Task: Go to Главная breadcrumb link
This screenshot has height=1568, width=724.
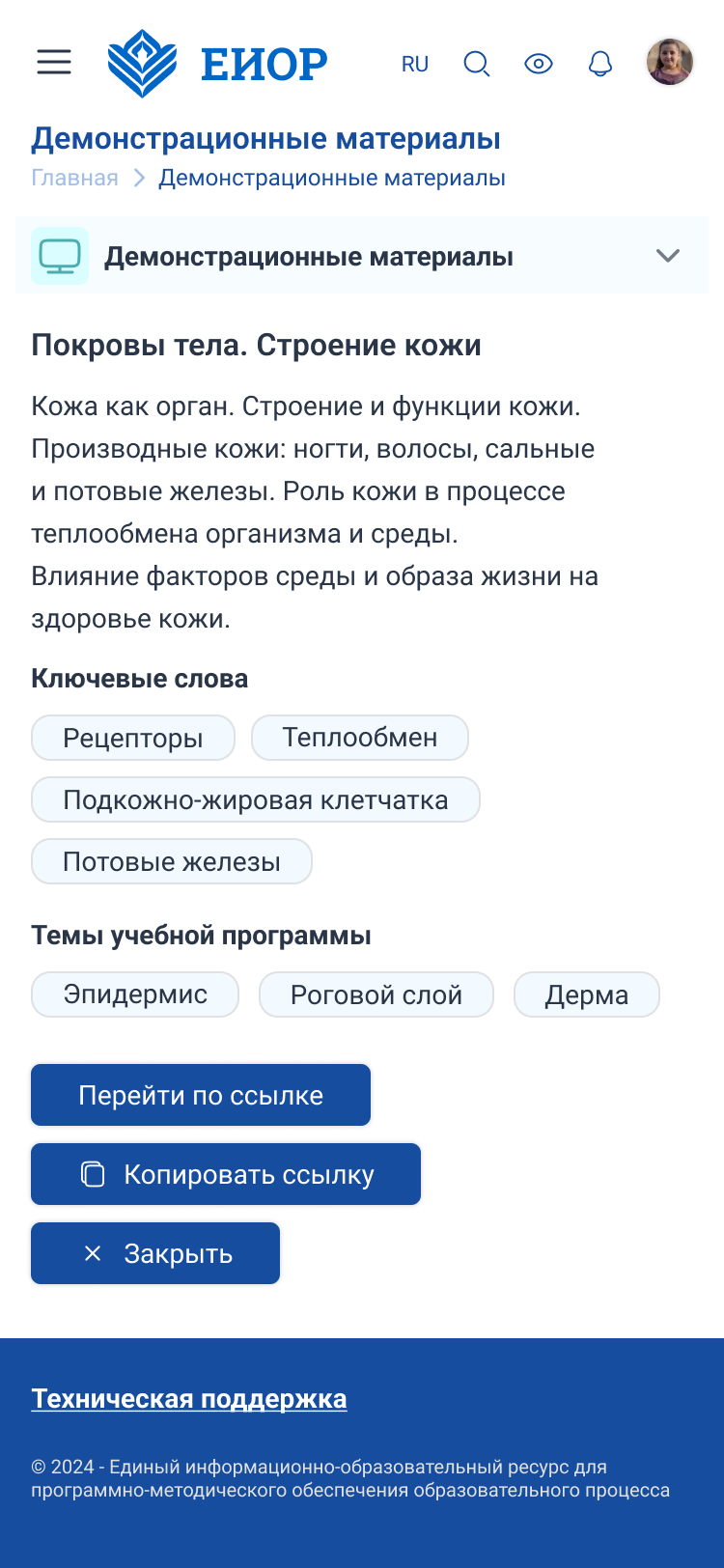Action: 74,178
